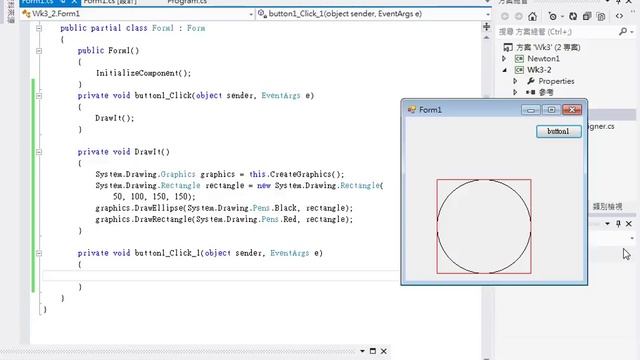
Task: Collapse all nodes in Solution Explorer
Action: pos(587,16)
